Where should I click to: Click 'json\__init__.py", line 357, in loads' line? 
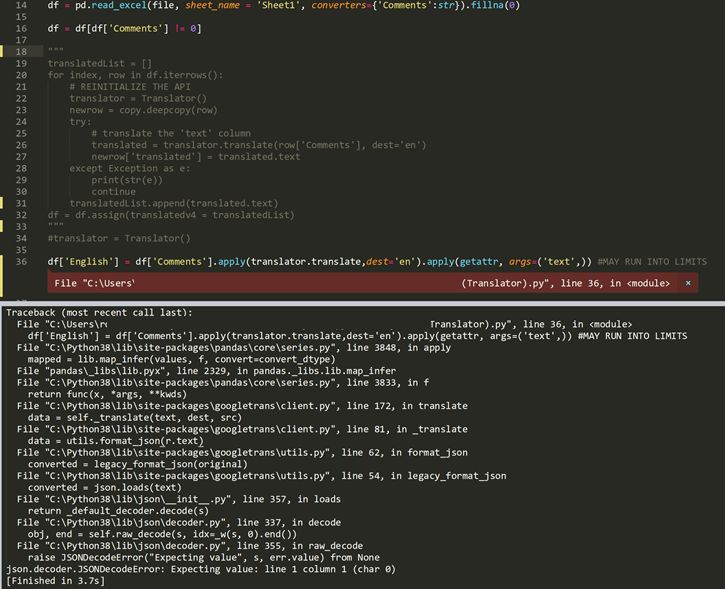(x=178, y=499)
